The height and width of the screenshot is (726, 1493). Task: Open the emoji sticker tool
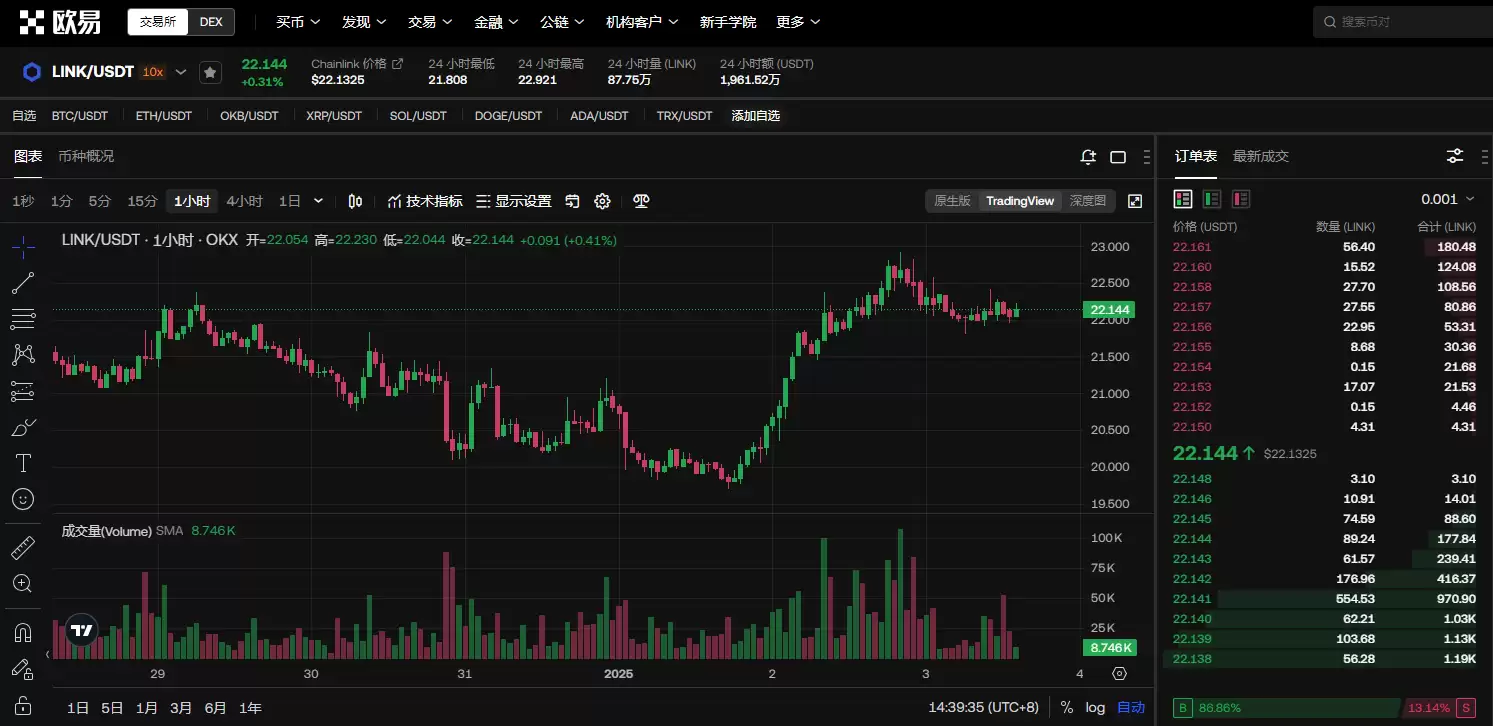[23, 499]
